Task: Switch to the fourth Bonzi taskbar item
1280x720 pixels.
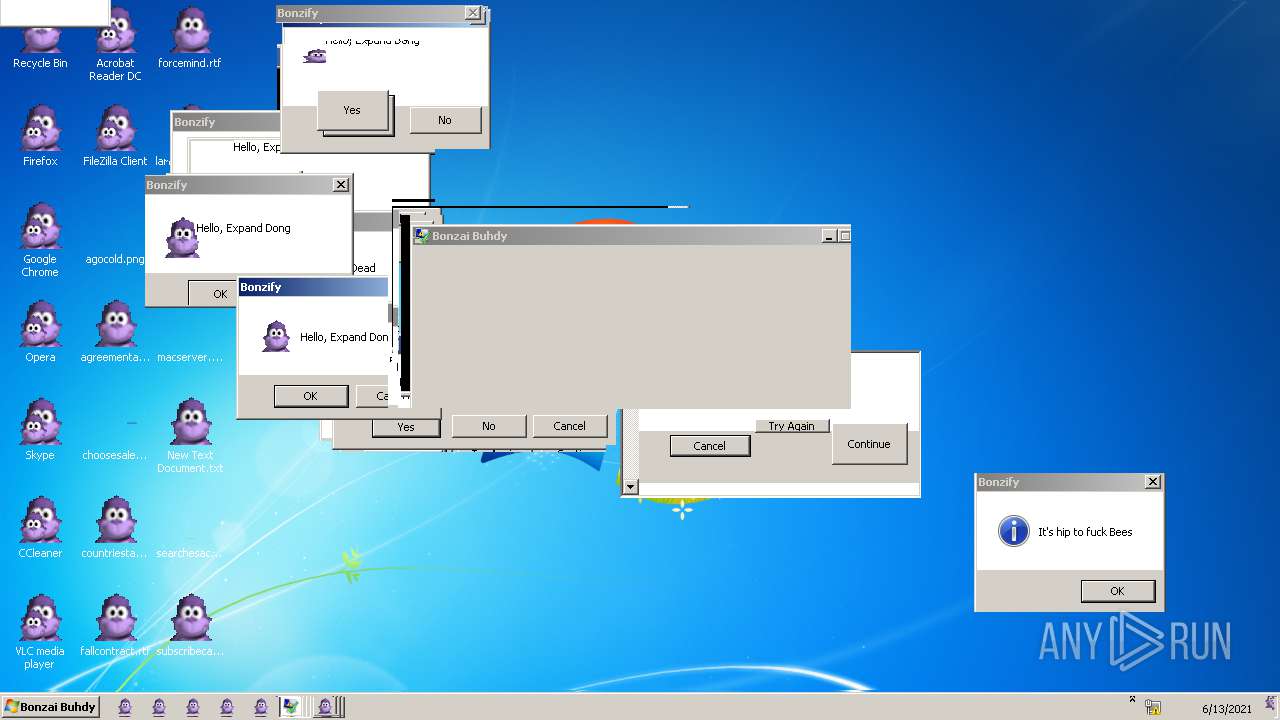Action: (227, 707)
